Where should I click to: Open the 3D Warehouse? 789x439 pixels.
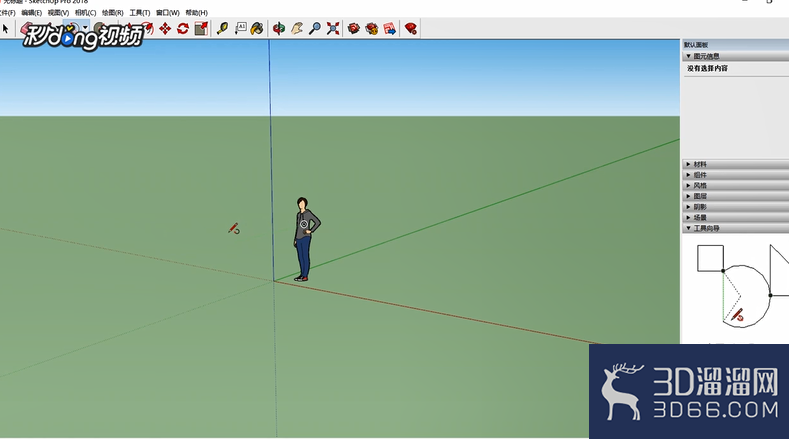[354, 29]
